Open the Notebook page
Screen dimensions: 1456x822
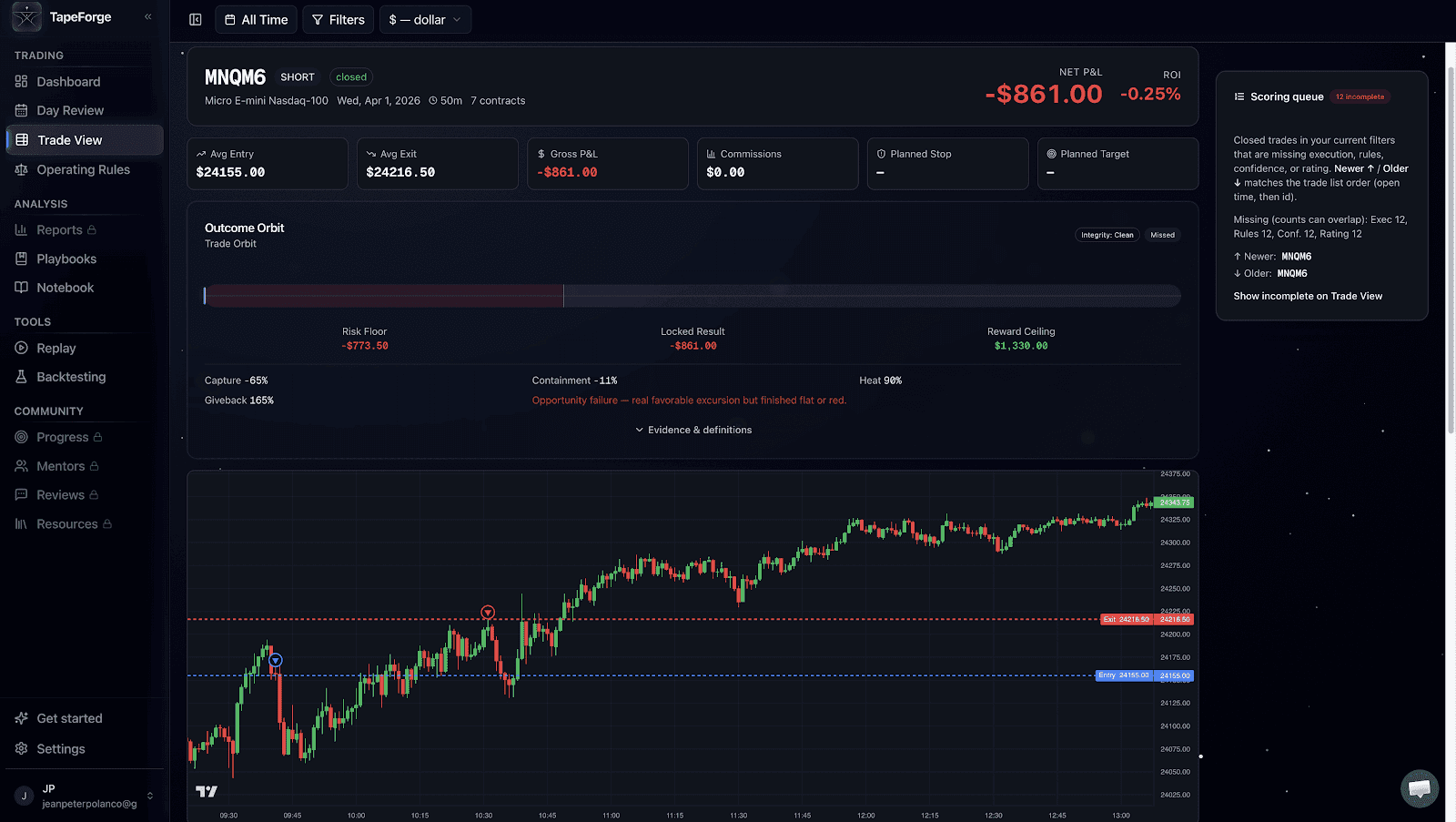pos(84,288)
